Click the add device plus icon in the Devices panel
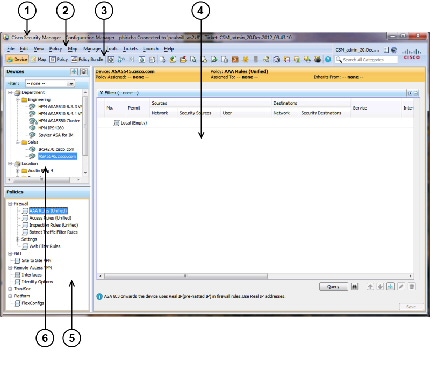The width and height of the screenshot is (433, 369). (74, 72)
